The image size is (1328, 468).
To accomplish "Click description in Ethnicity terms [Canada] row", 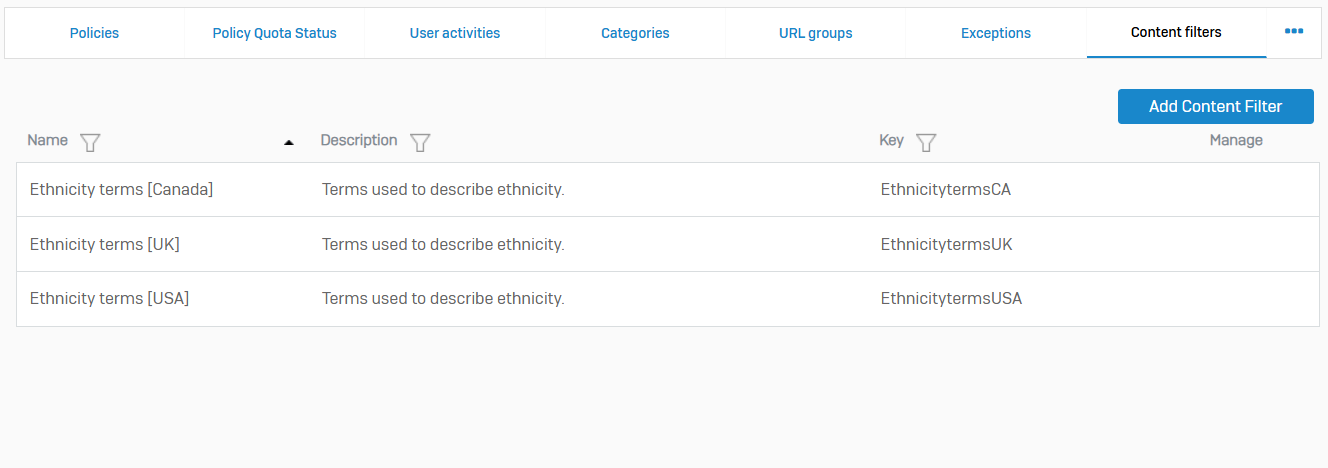I will tap(443, 189).
